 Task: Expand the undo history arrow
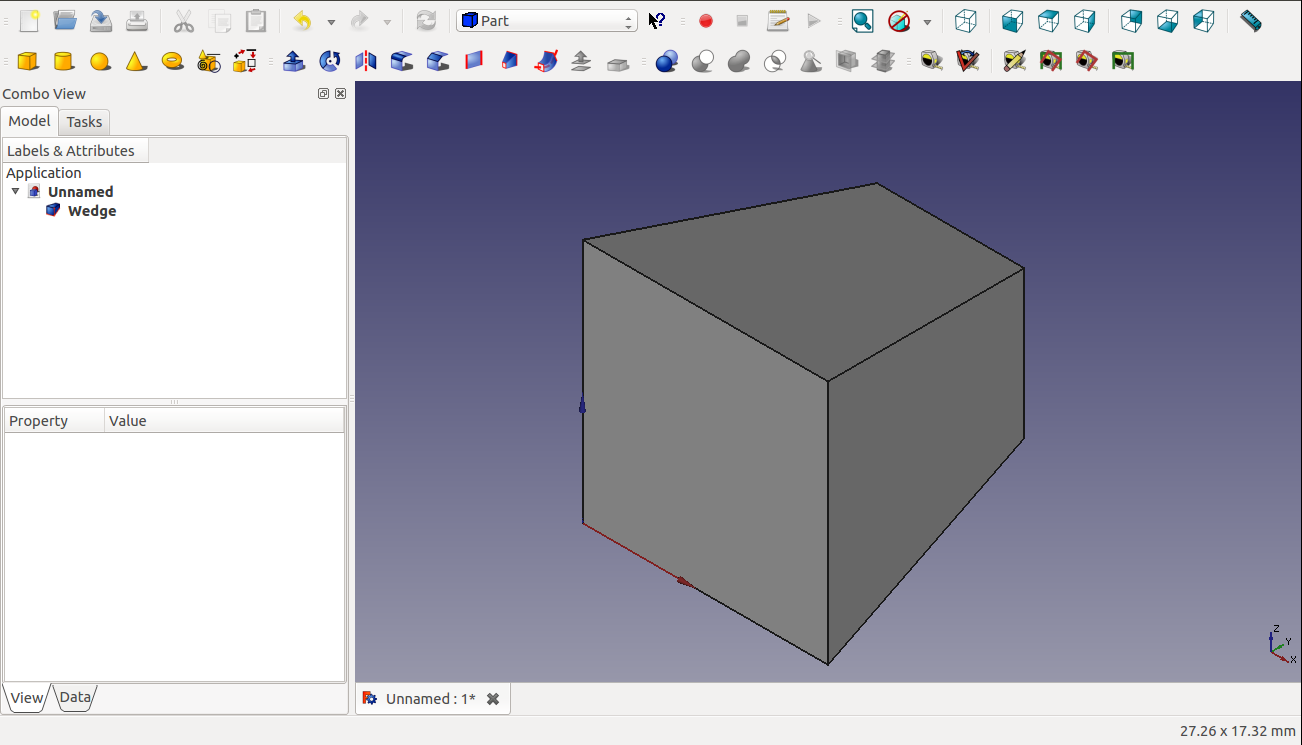click(x=331, y=22)
